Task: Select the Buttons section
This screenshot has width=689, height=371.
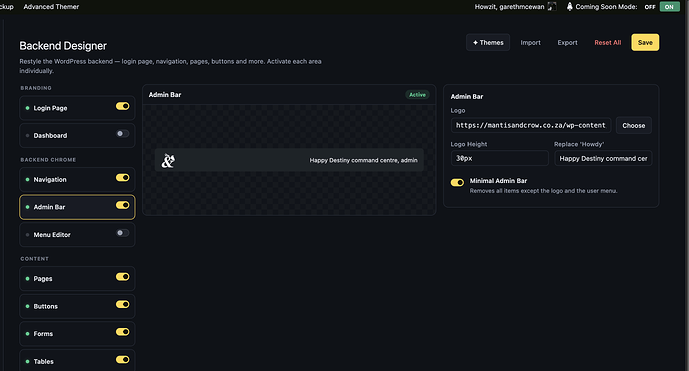Action: (x=77, y=306)
